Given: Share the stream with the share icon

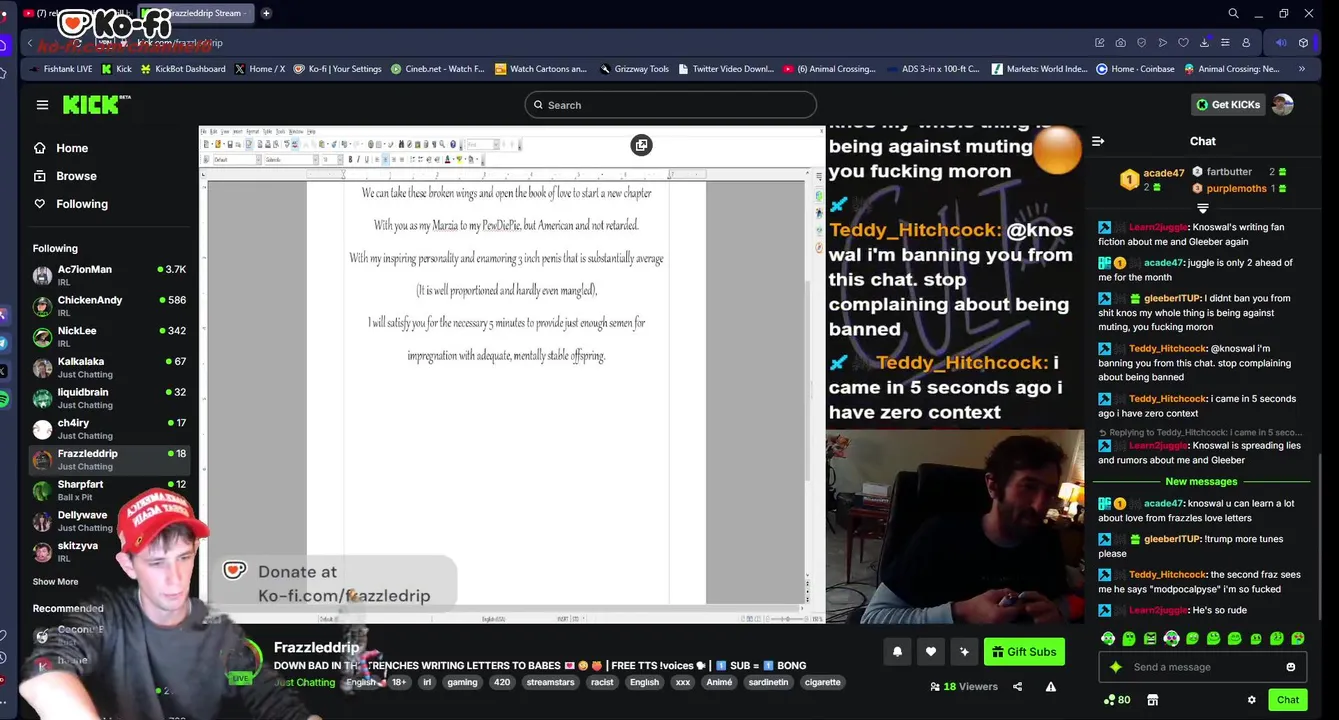Looking at the screenshot, I should (x=1017, y=687).
